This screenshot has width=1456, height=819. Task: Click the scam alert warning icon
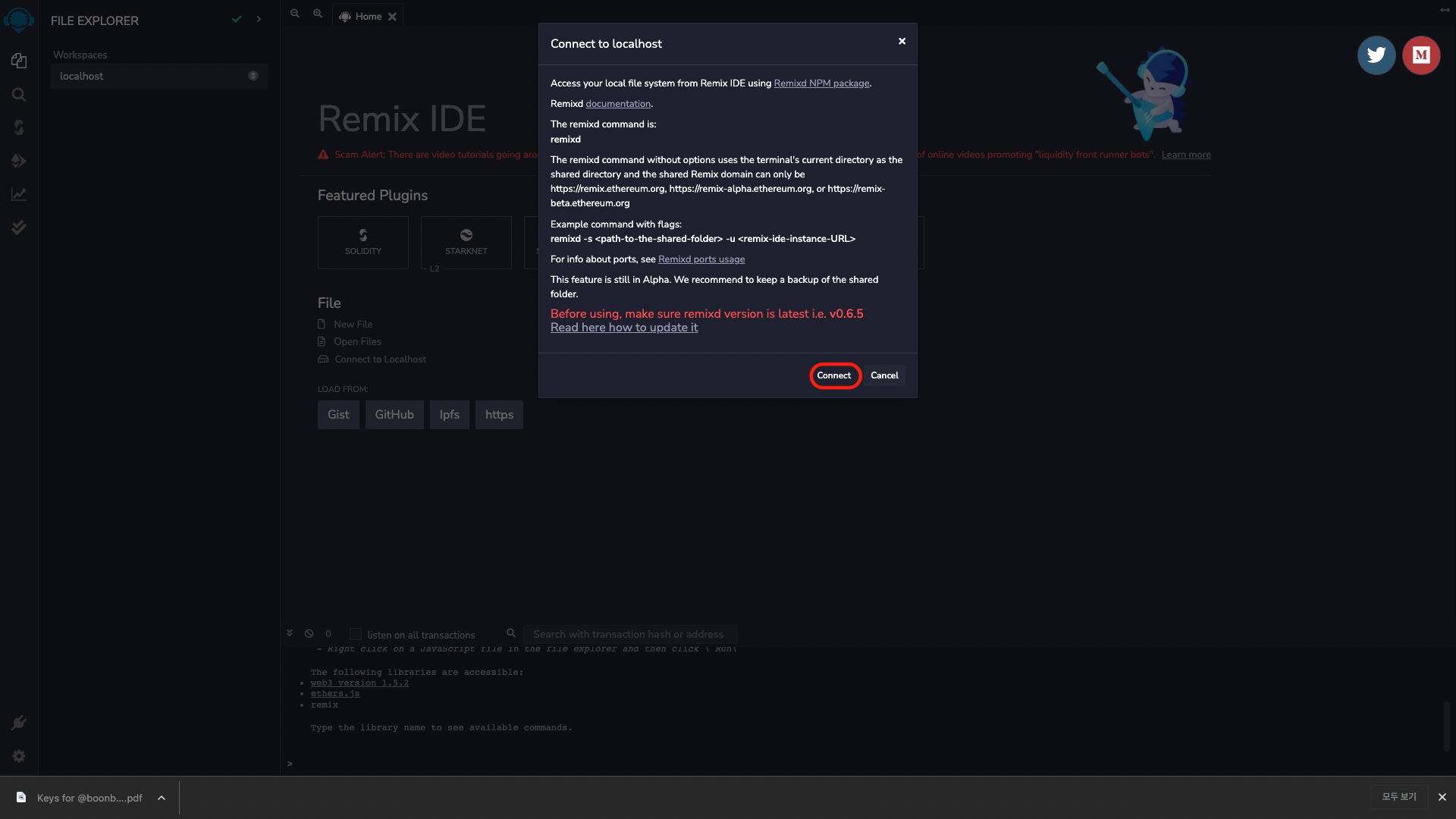[323, 154]
